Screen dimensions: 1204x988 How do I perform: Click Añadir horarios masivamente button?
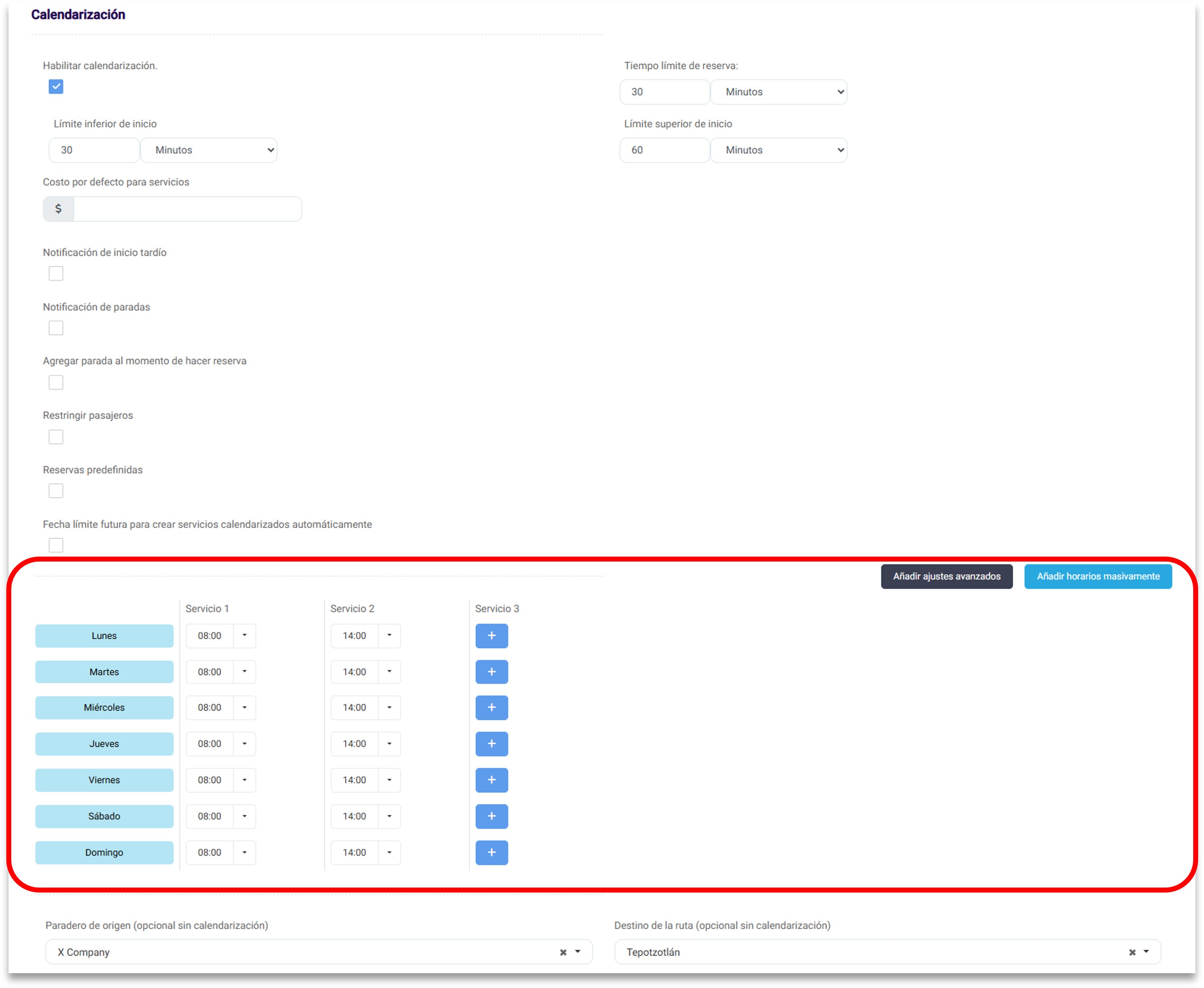coord(1098,576)
